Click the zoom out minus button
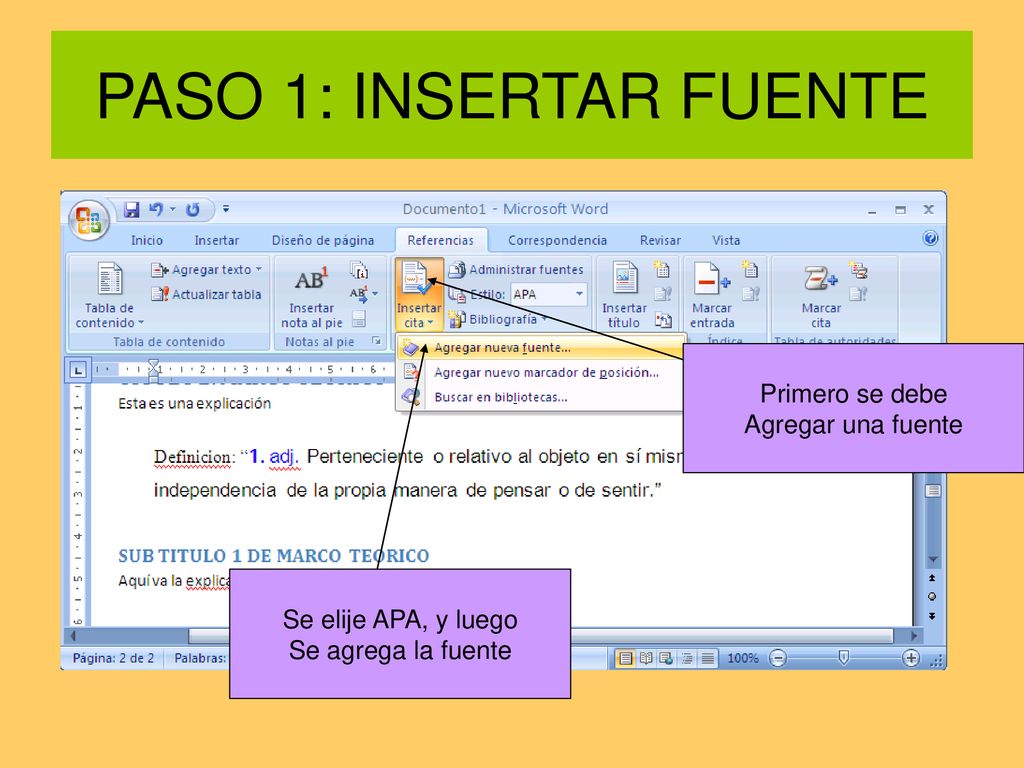Image resolution: width=1024 pixels, height=768 pixels. point(777,658)
